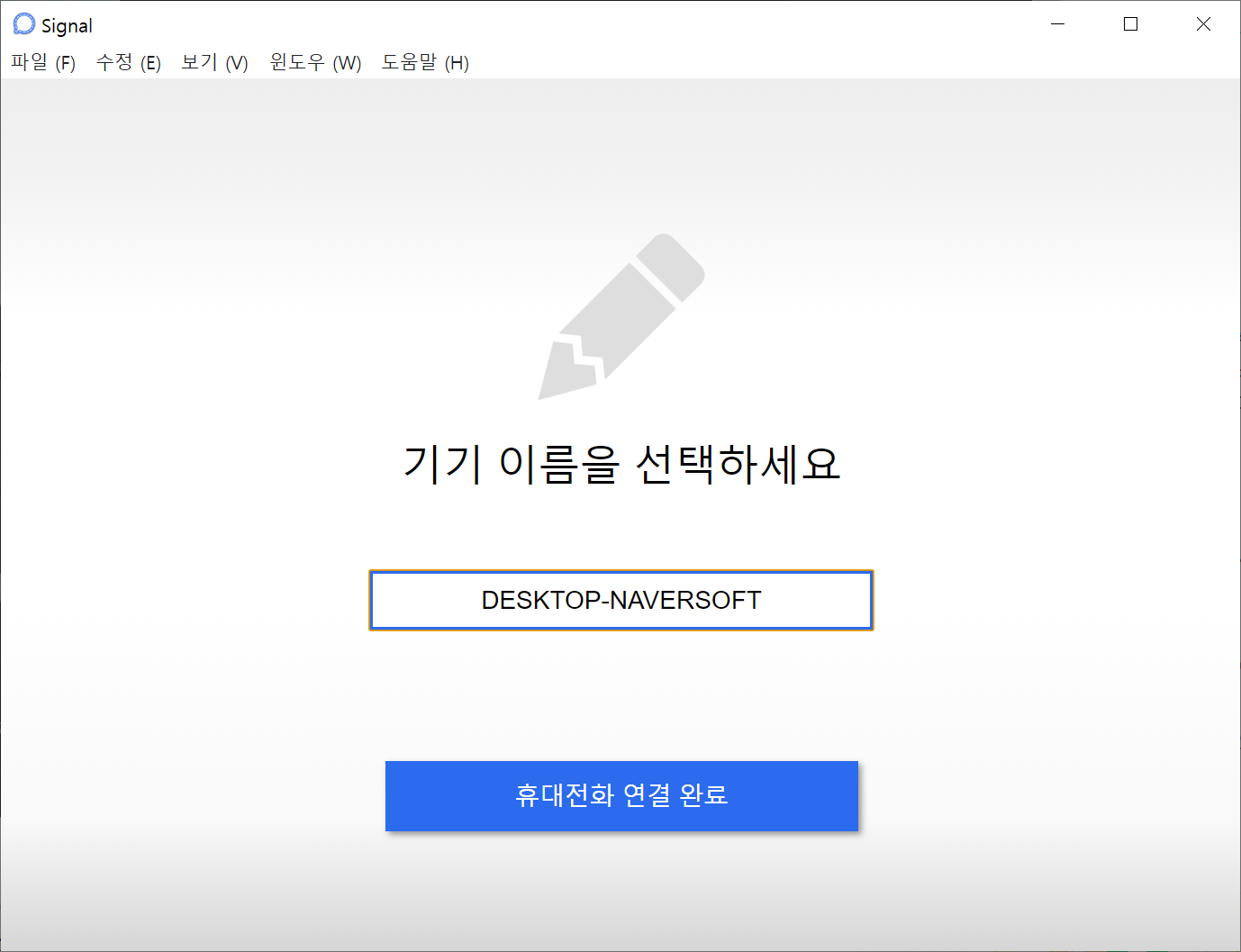Click the device name input field
This screenshot has width=1241, height=952.
click(x=621, y=600)
